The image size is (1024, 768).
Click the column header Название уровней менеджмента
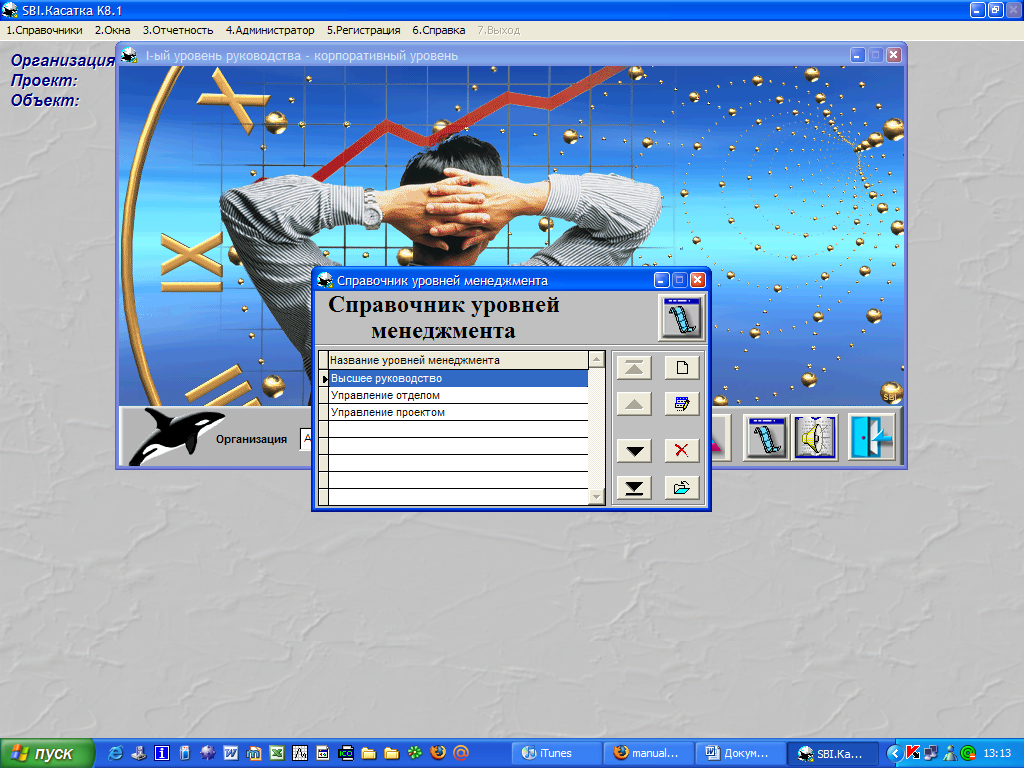(x=458, y=360)
